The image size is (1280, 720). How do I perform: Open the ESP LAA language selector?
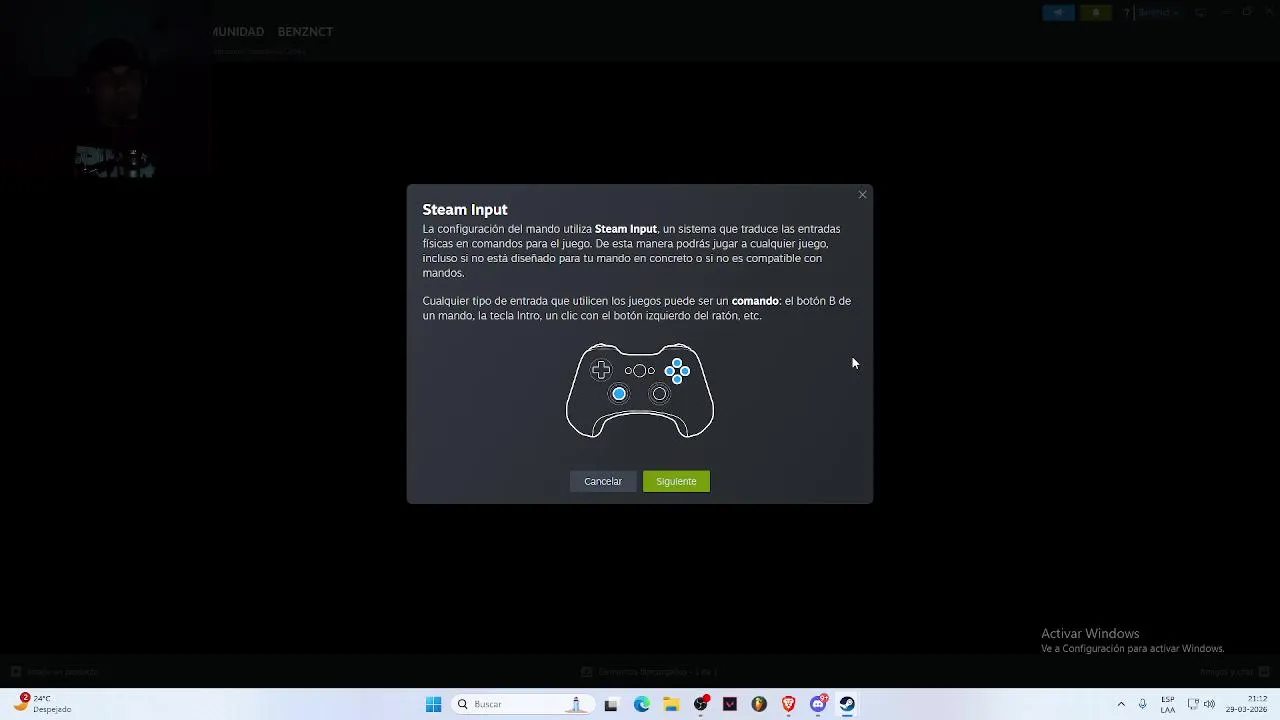1168,704
